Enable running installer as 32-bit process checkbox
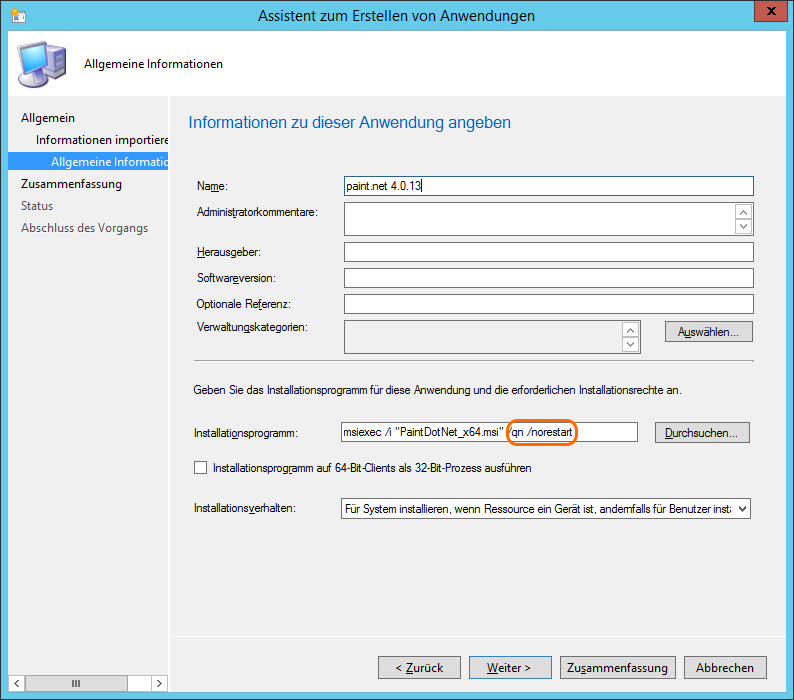Image resolution: width=794 pixels, height=700 pixels. click(201, 467)
